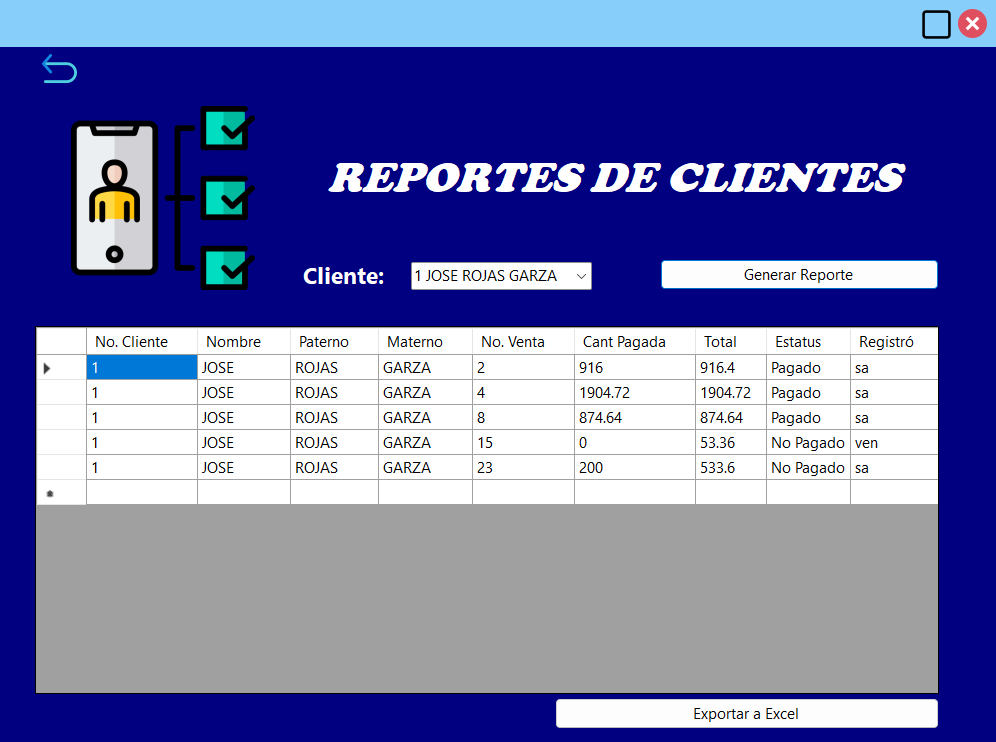
Task: Click the top green checkmark icon
Action: point(228,127)
